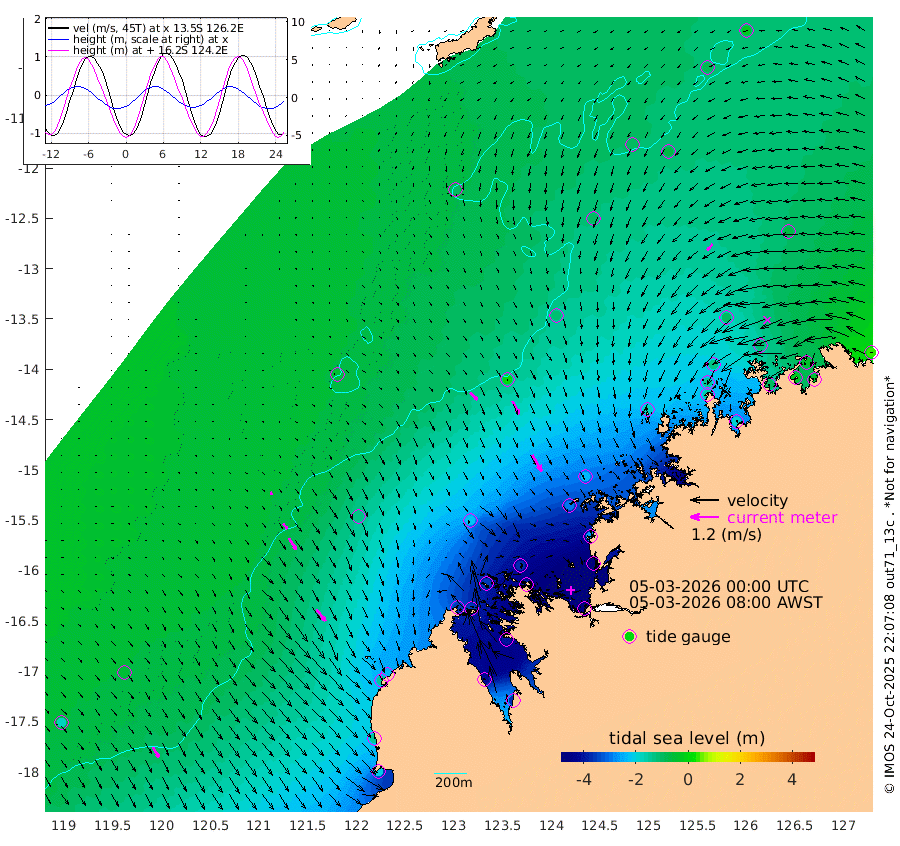Screen dimensions: 900x846
Task: Click the '10' right-axis tick on the inset chart
Action: (x=298, y=22)
